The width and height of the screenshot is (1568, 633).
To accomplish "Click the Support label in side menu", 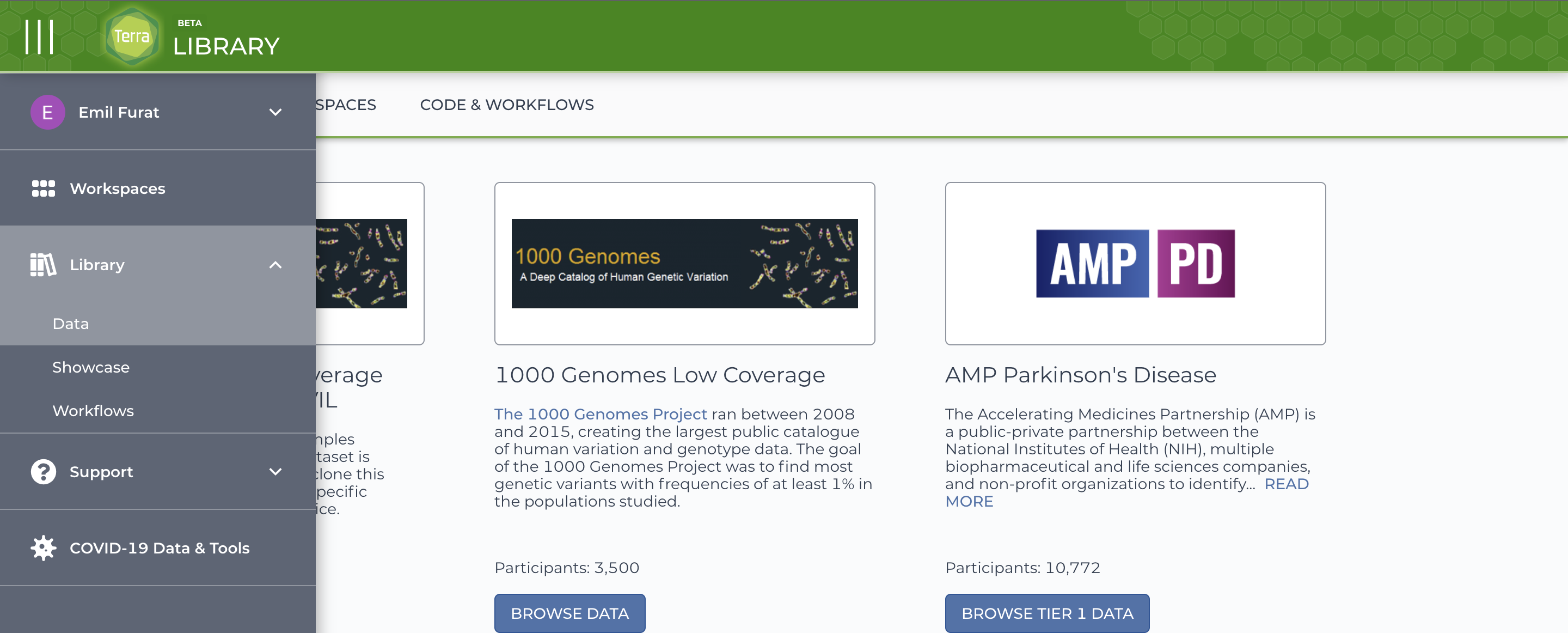I will tap(101, 472).
